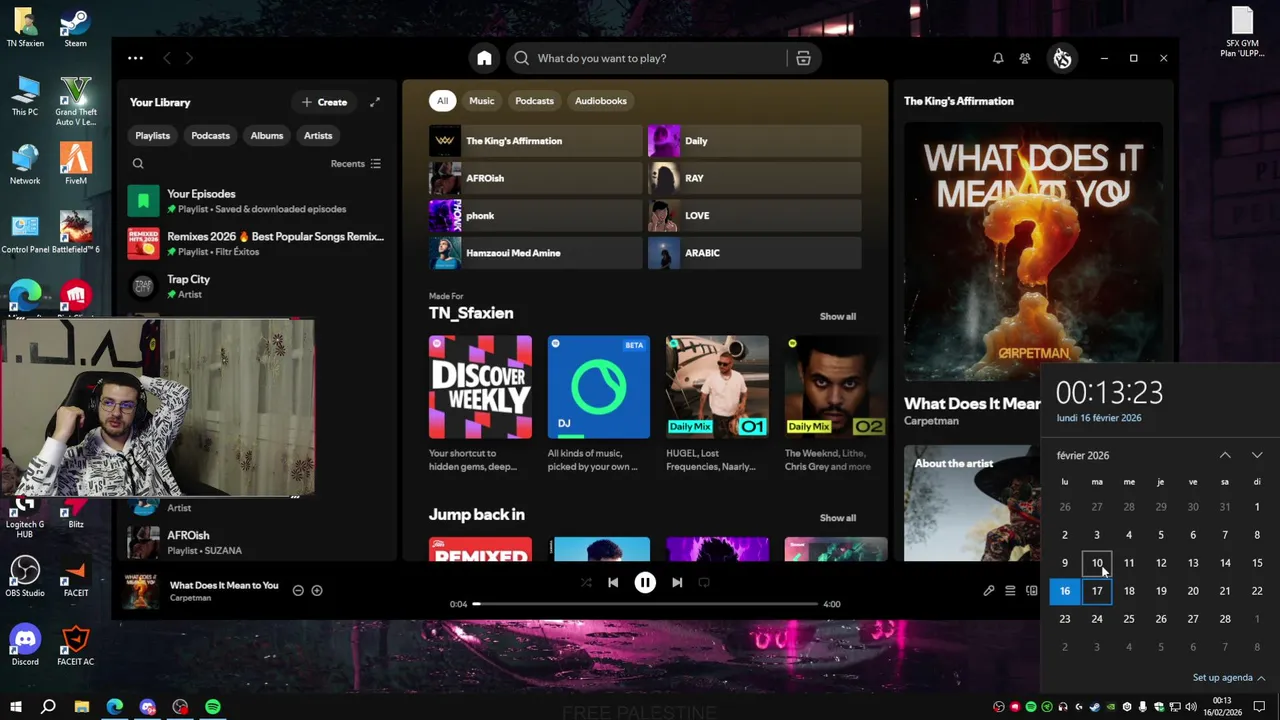Open Remixes 2026 playlist in library
Viewport: 1280px width, 720px height.
click(256, 243)
